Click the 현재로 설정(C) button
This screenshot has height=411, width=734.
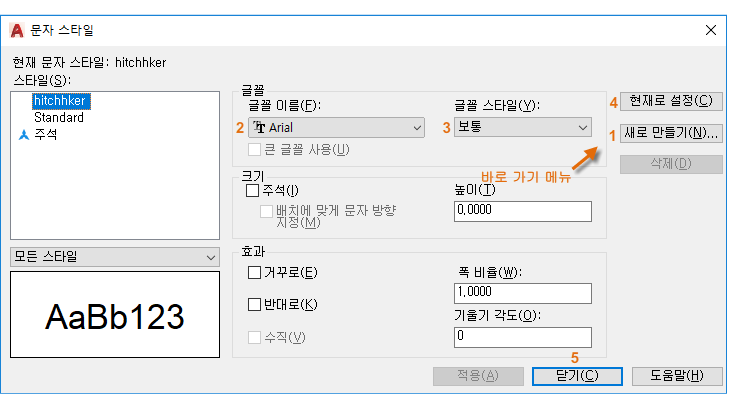671,100
